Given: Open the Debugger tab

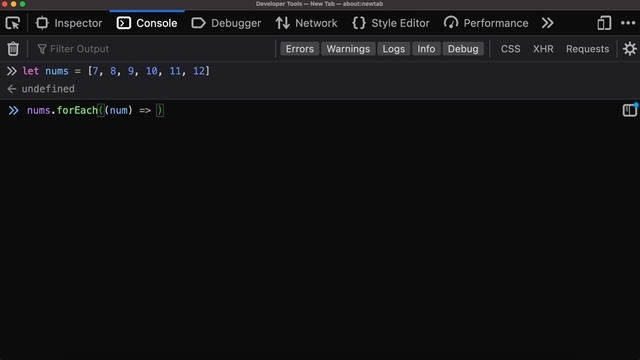Looking at the screenshot, I should [226, 23].
